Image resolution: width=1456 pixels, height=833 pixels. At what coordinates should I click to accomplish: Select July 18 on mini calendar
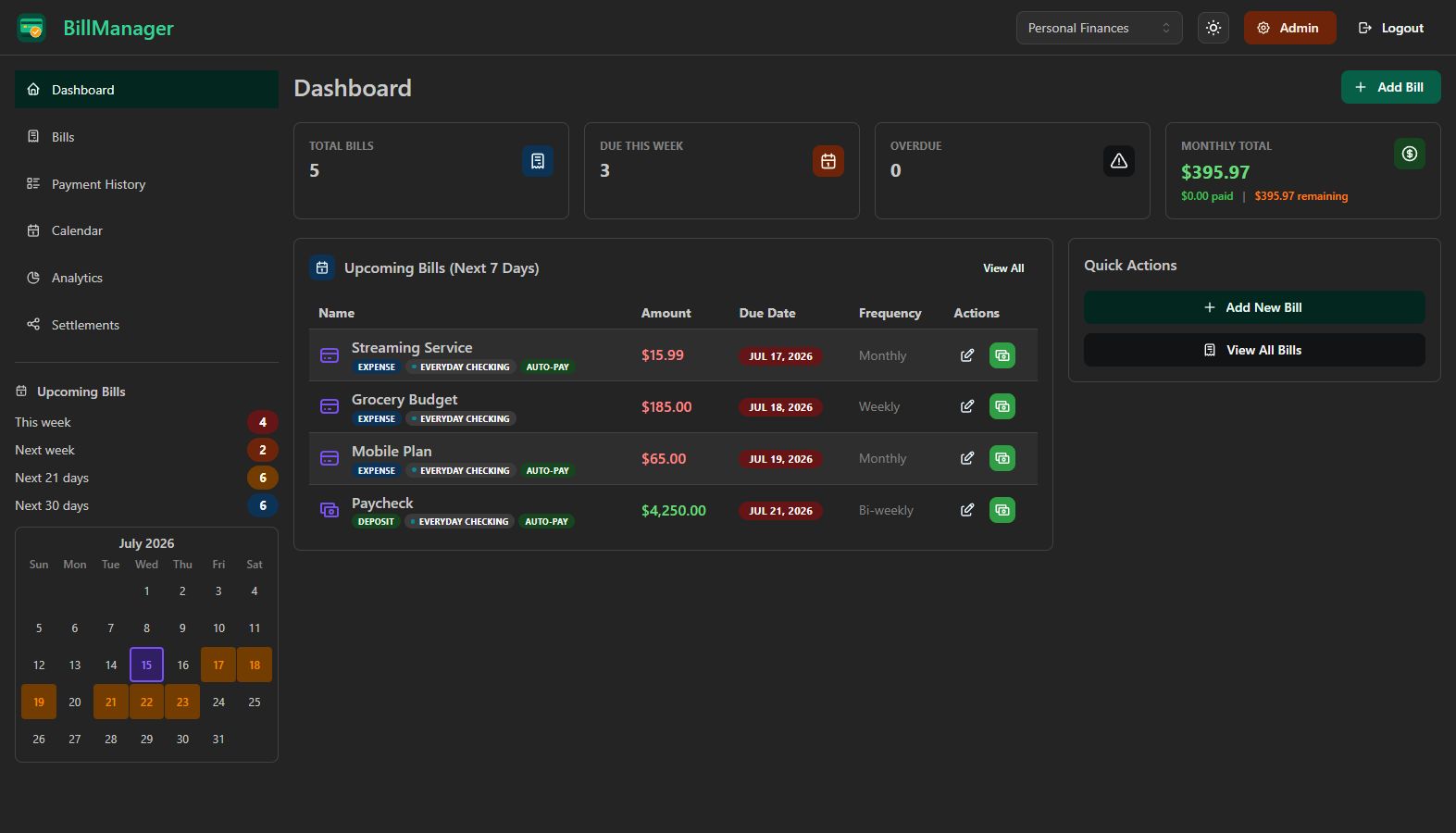pyautogui.click(x=255, y=665)
